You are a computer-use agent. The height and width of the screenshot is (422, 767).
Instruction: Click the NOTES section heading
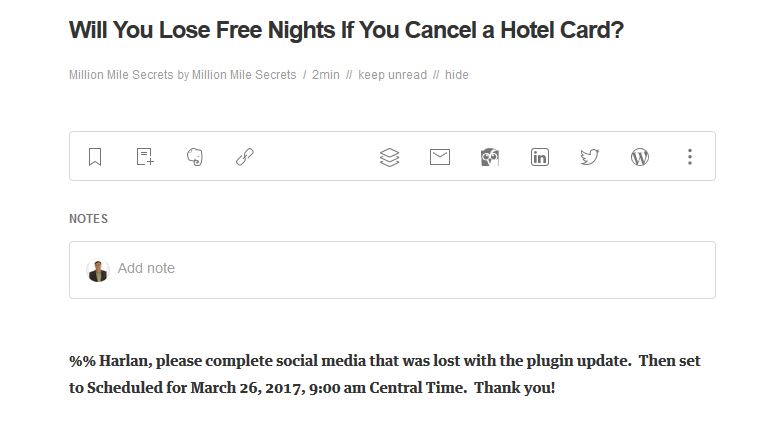tap(89, 219)
